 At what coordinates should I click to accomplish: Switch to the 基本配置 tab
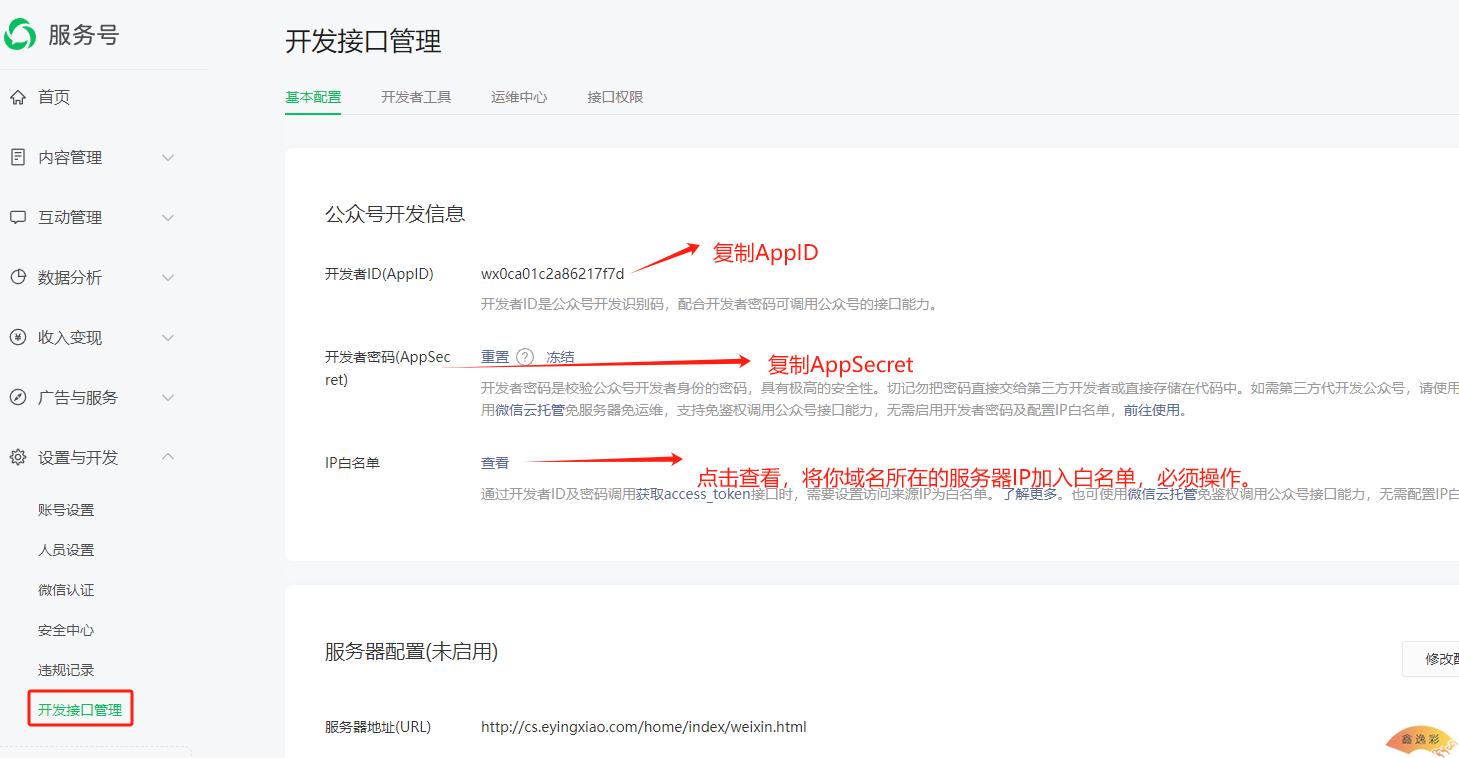[x=313, y=97]
